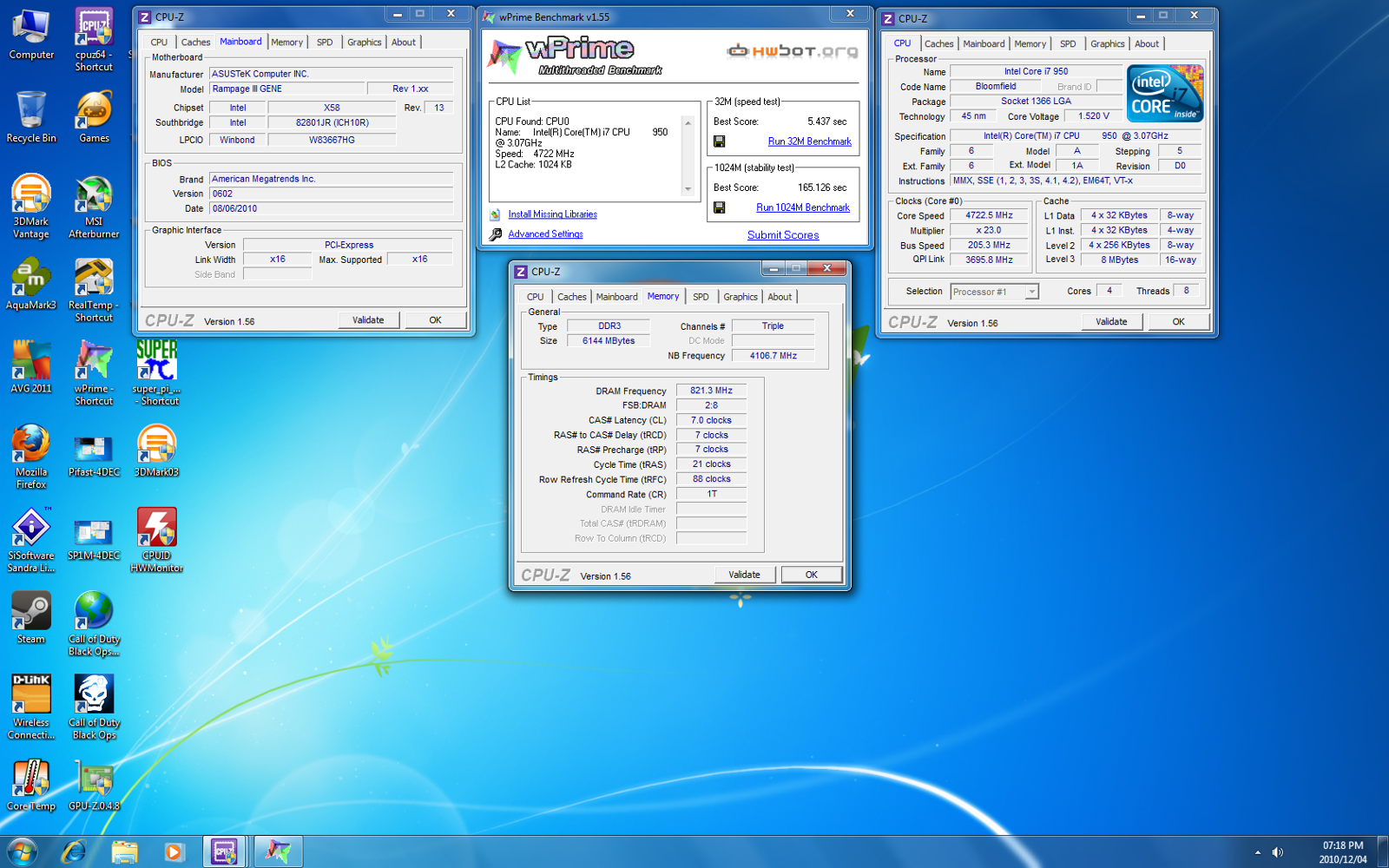1389x868 pixels.
Task: Open About tab in Memory CPU-Z window
Action: pos(780,297)
